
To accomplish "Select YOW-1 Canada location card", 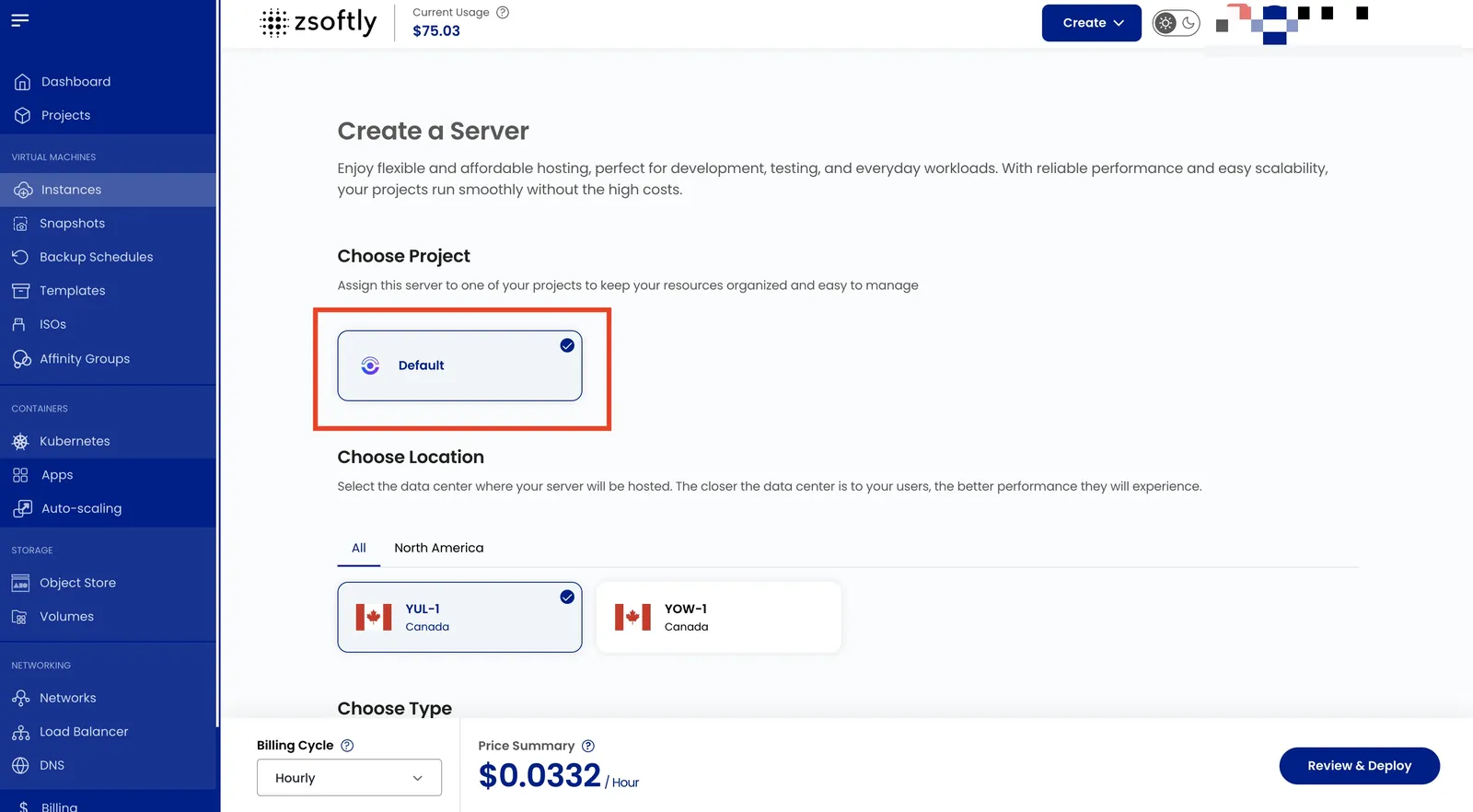I will point(718,617).
